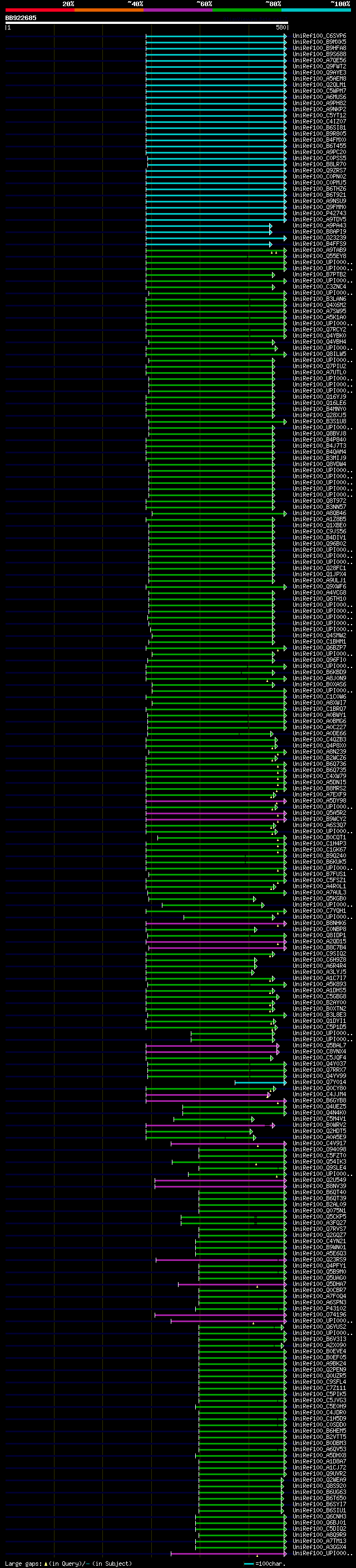Click the UniRef100_A7QE56 label
356x1568 pixels.
pos(319,60)
